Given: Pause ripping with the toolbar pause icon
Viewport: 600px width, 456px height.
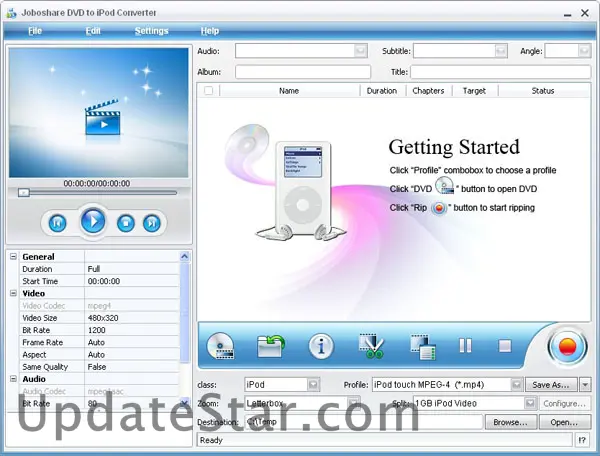Looking at the screenshot, I should [x=465, y=345].
